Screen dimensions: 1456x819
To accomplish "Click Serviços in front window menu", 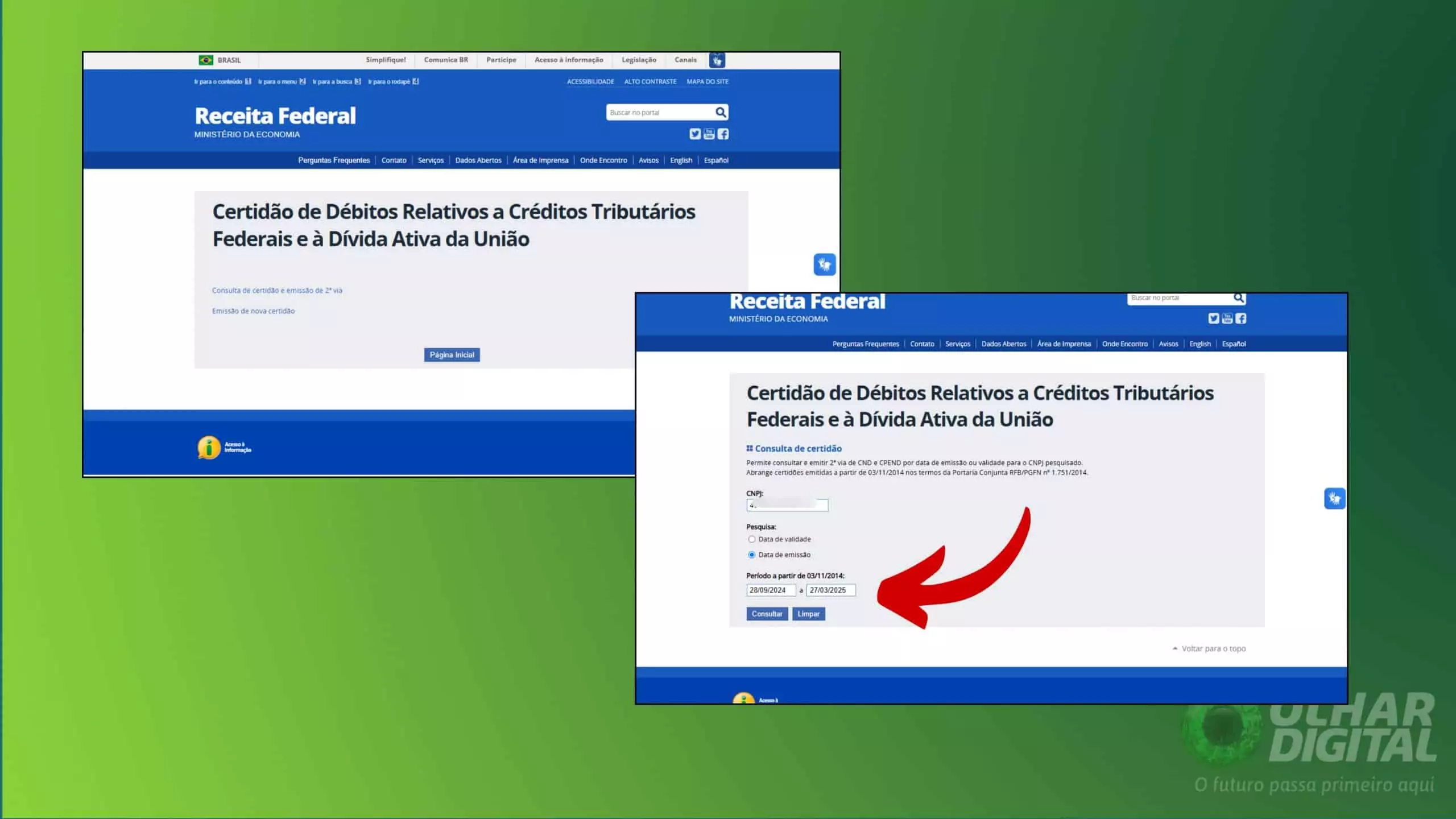I will click(x=958, y=344).
